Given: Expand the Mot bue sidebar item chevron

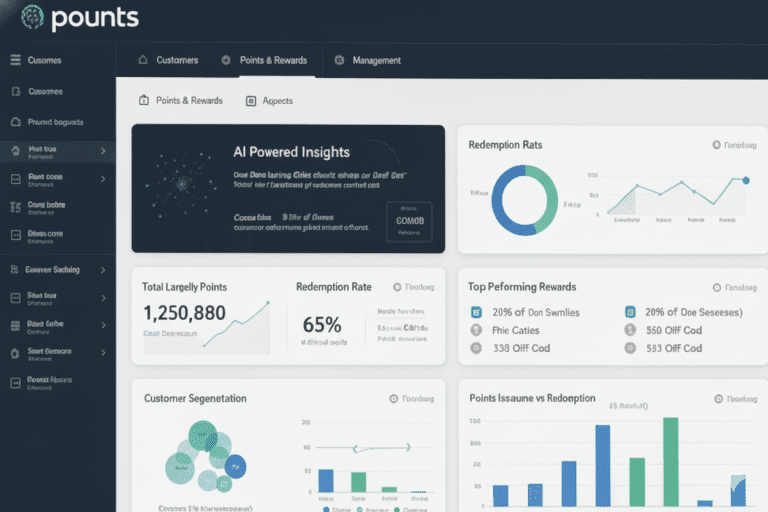Looking at the screenshot, I should (103, 151).
